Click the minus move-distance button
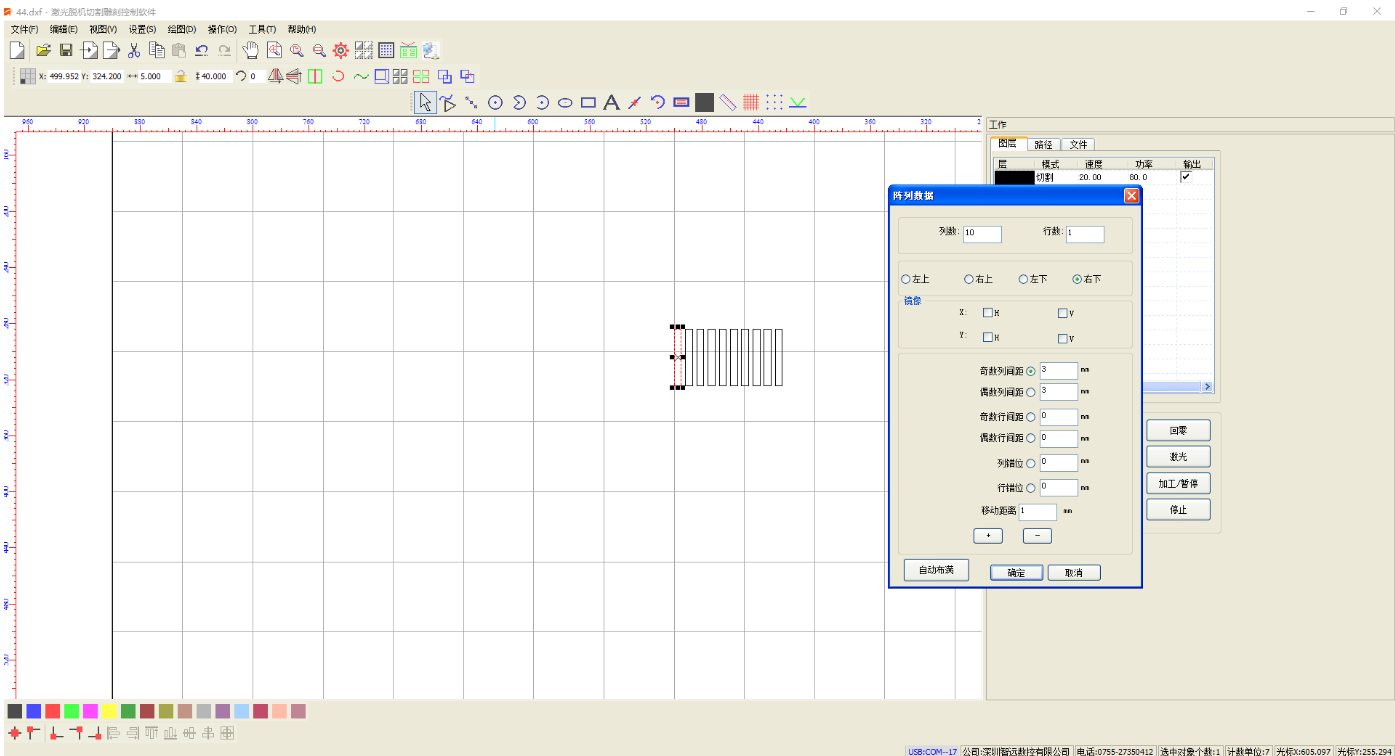 (x=1037, y=536)
